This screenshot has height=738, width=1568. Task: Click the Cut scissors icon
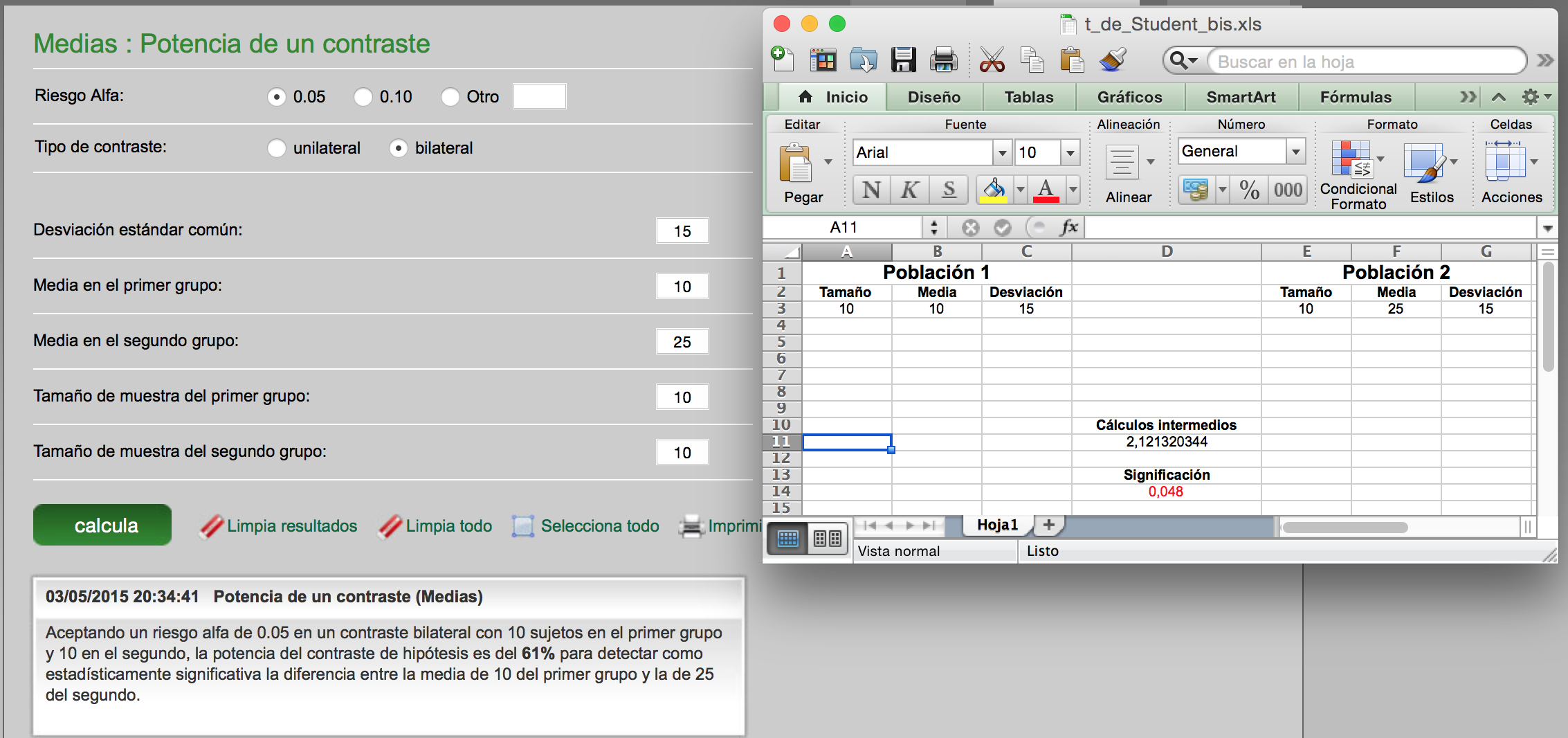click(x=992, y=61)
